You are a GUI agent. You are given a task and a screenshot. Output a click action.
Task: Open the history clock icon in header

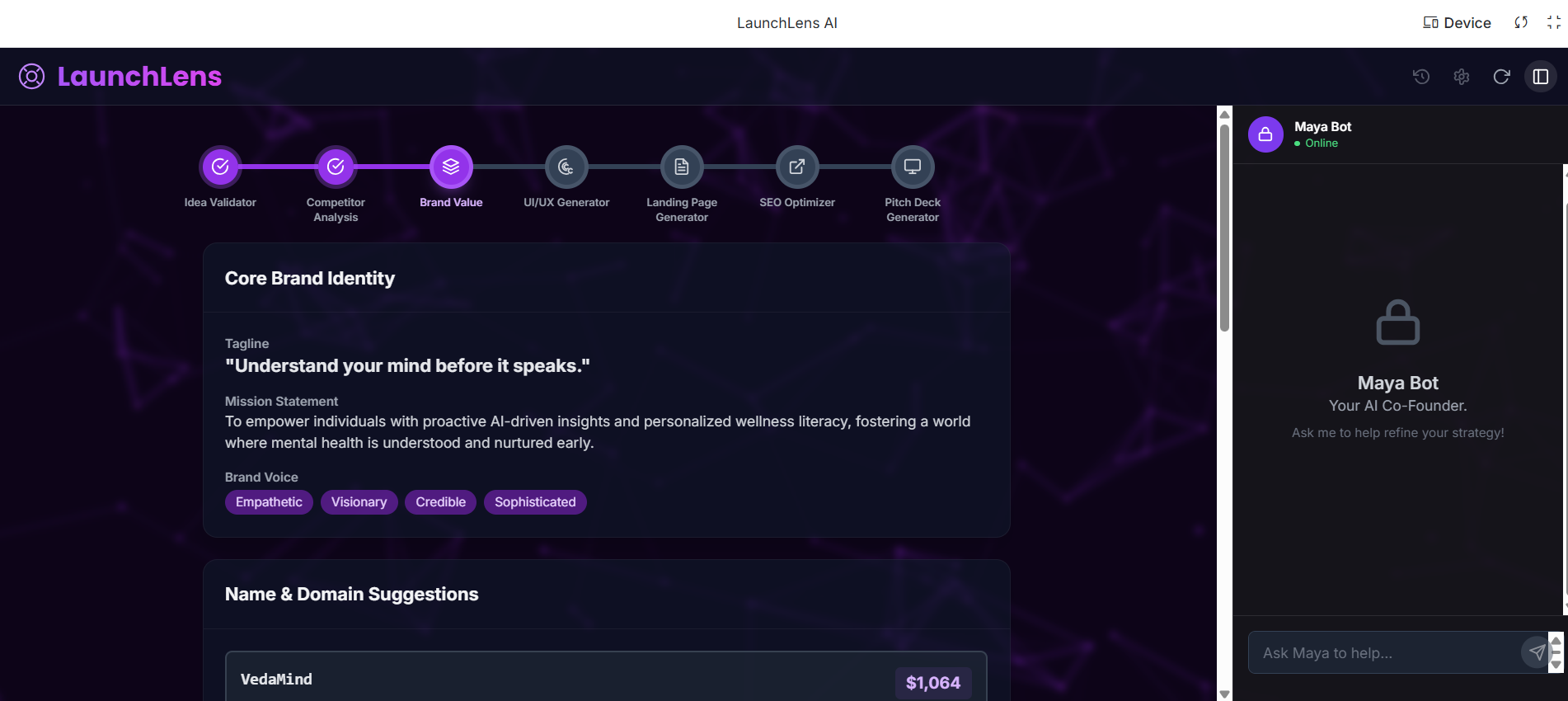tap(1421, 77)
